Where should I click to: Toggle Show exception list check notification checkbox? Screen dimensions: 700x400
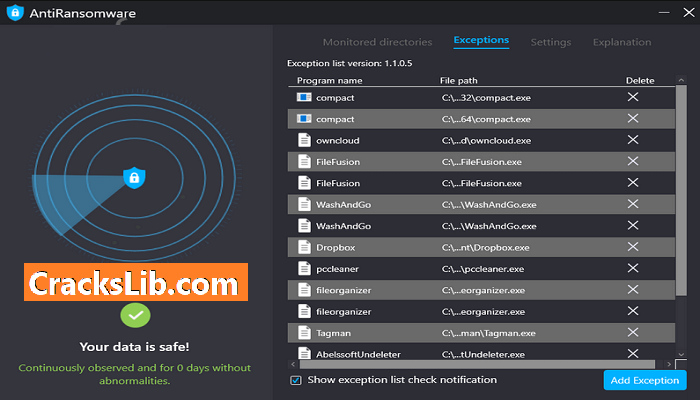pyautogui.click(x=296, y=380)
